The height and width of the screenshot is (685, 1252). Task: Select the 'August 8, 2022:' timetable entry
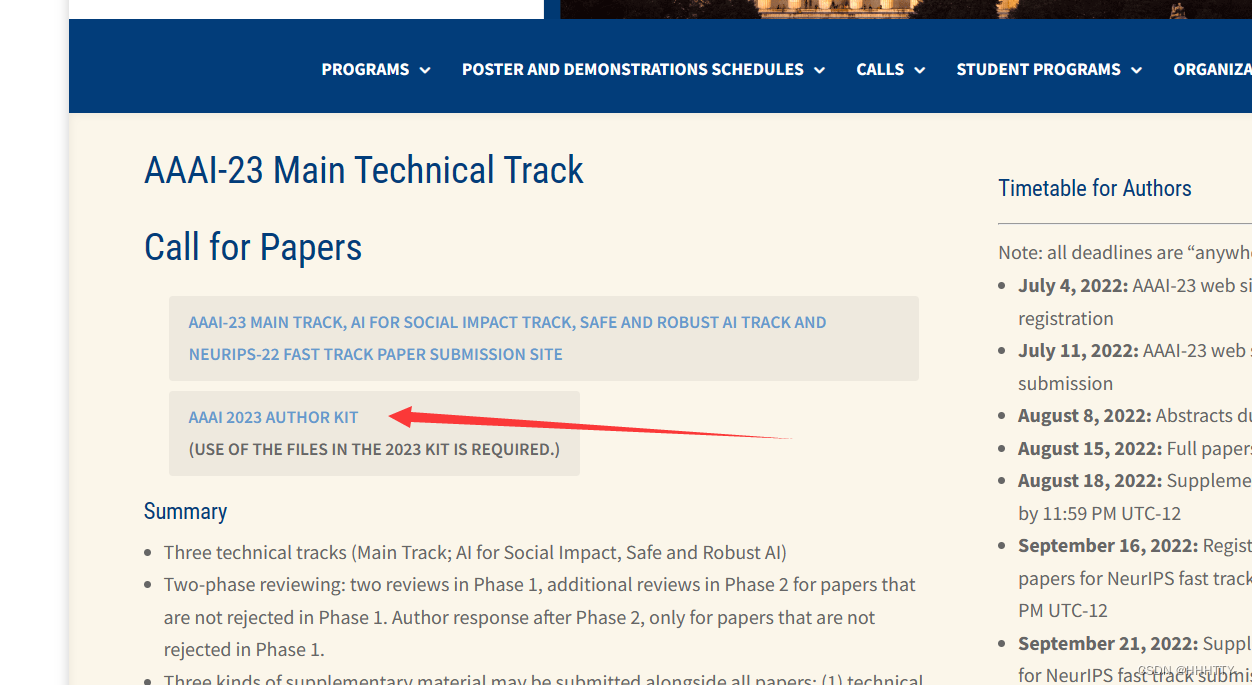tap(1135, 416)
